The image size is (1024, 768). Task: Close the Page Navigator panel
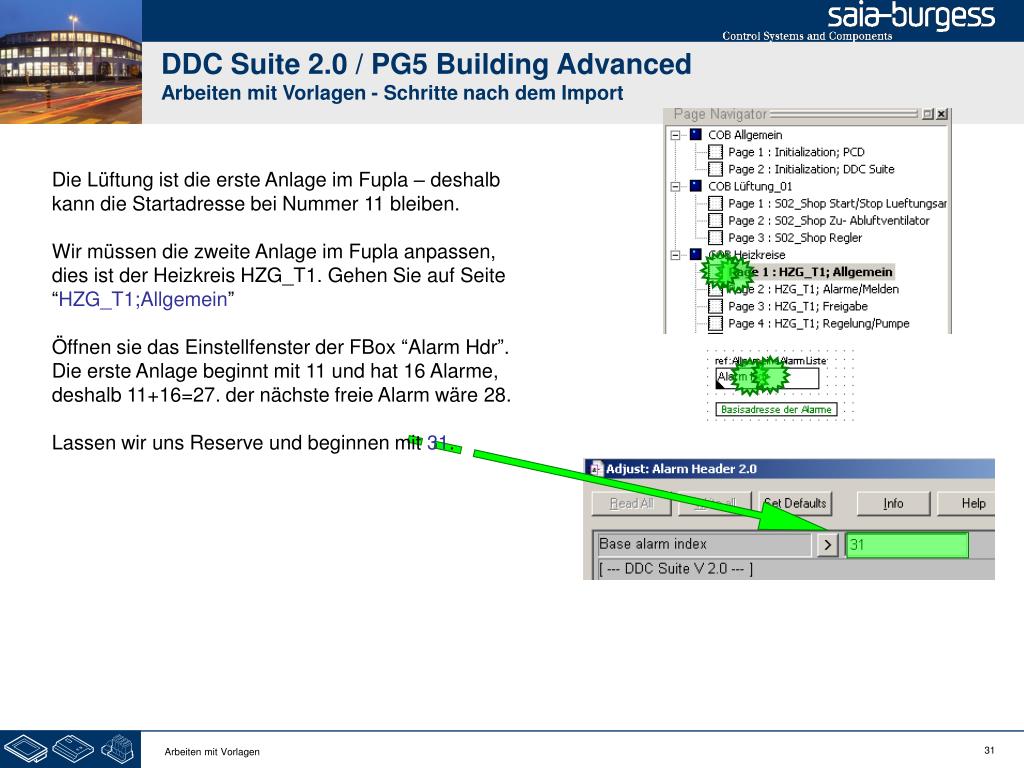(x=941, y=114)
